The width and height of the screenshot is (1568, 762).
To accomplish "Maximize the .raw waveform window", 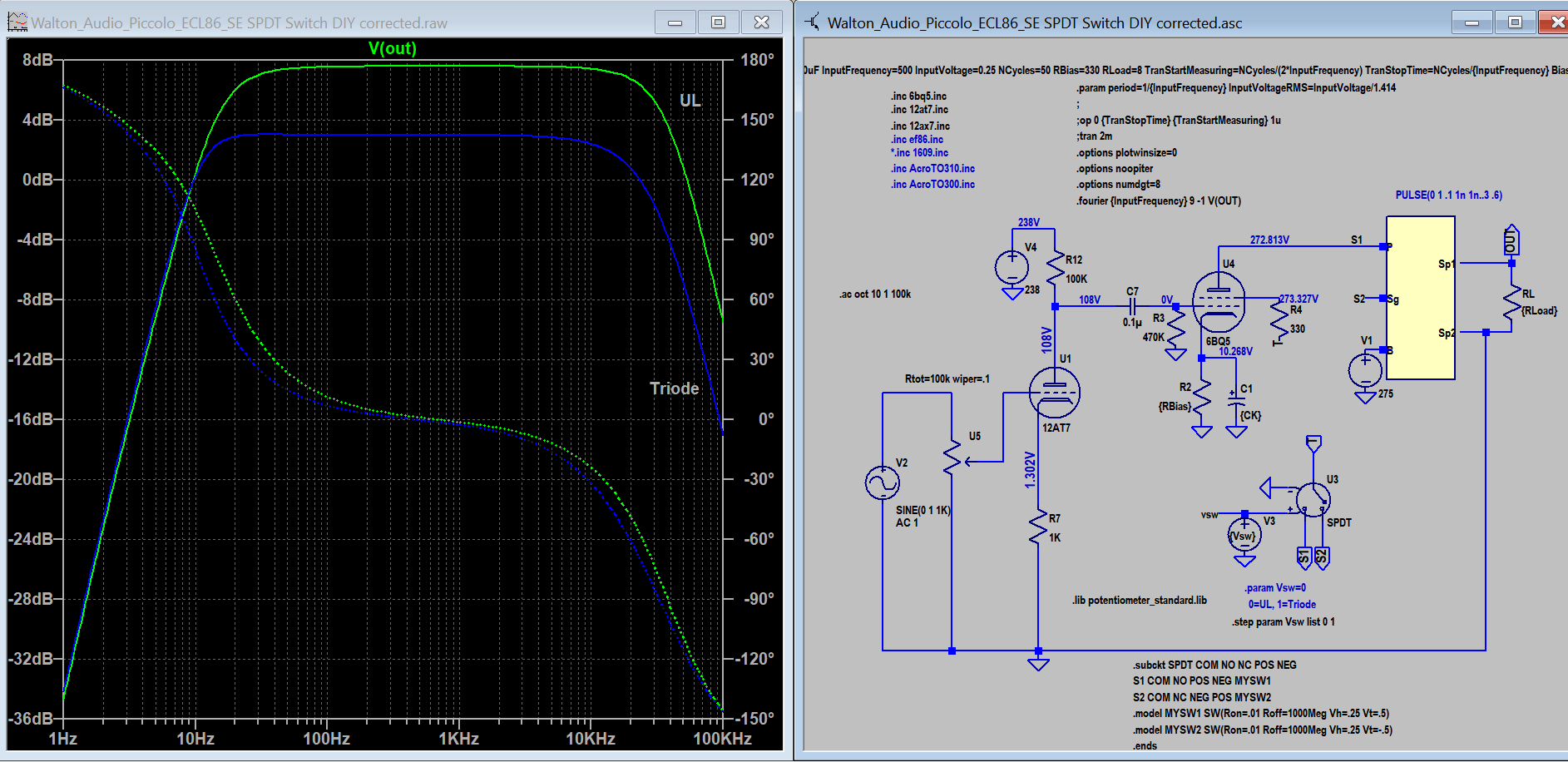I will 718,22.
